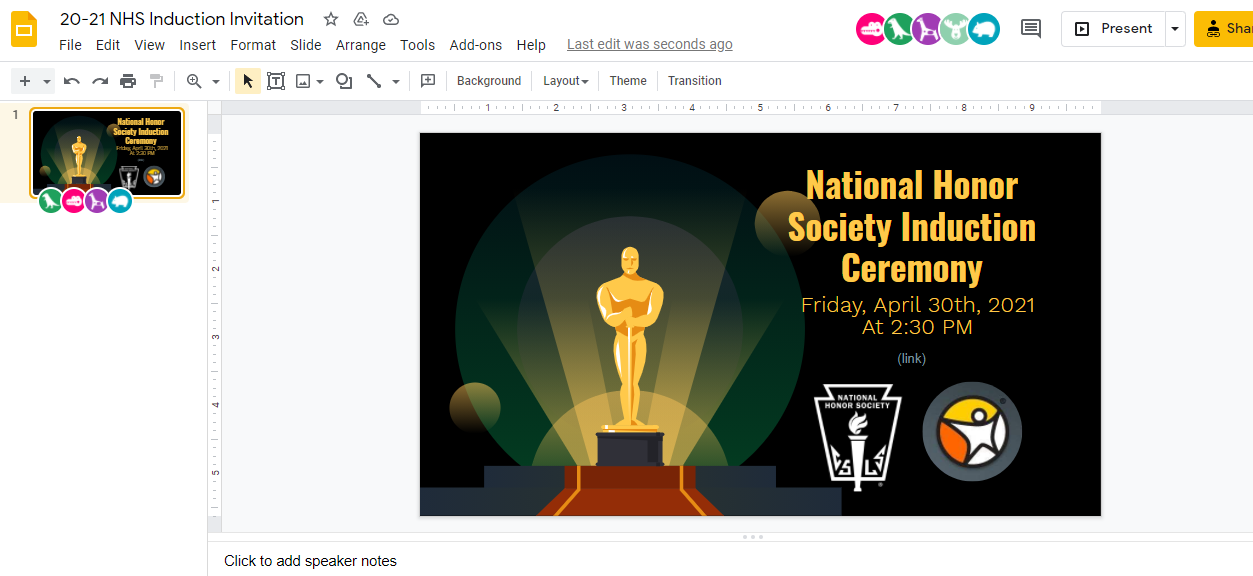1253x576 pixels.
Task: Open the Format menu
Action: pos(253,45)
